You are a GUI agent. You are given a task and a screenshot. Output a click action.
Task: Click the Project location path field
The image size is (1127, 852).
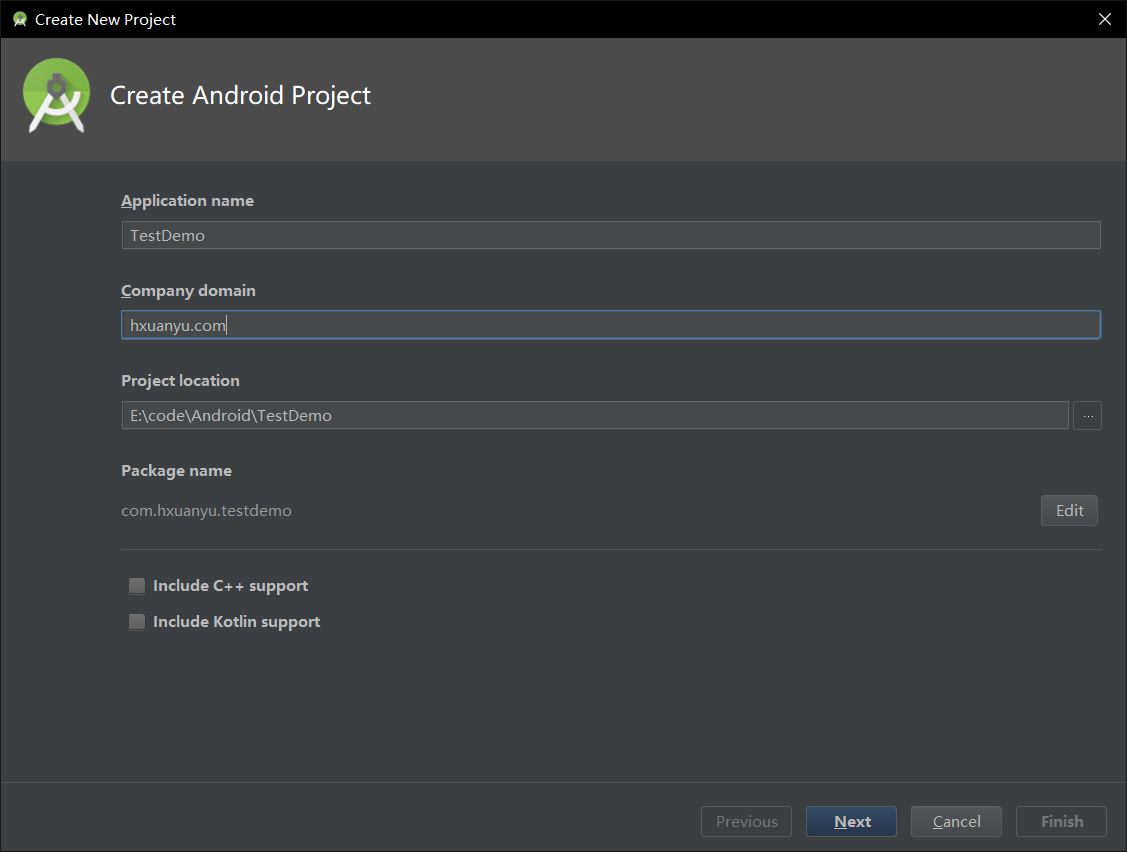click(x=594, y=416)
